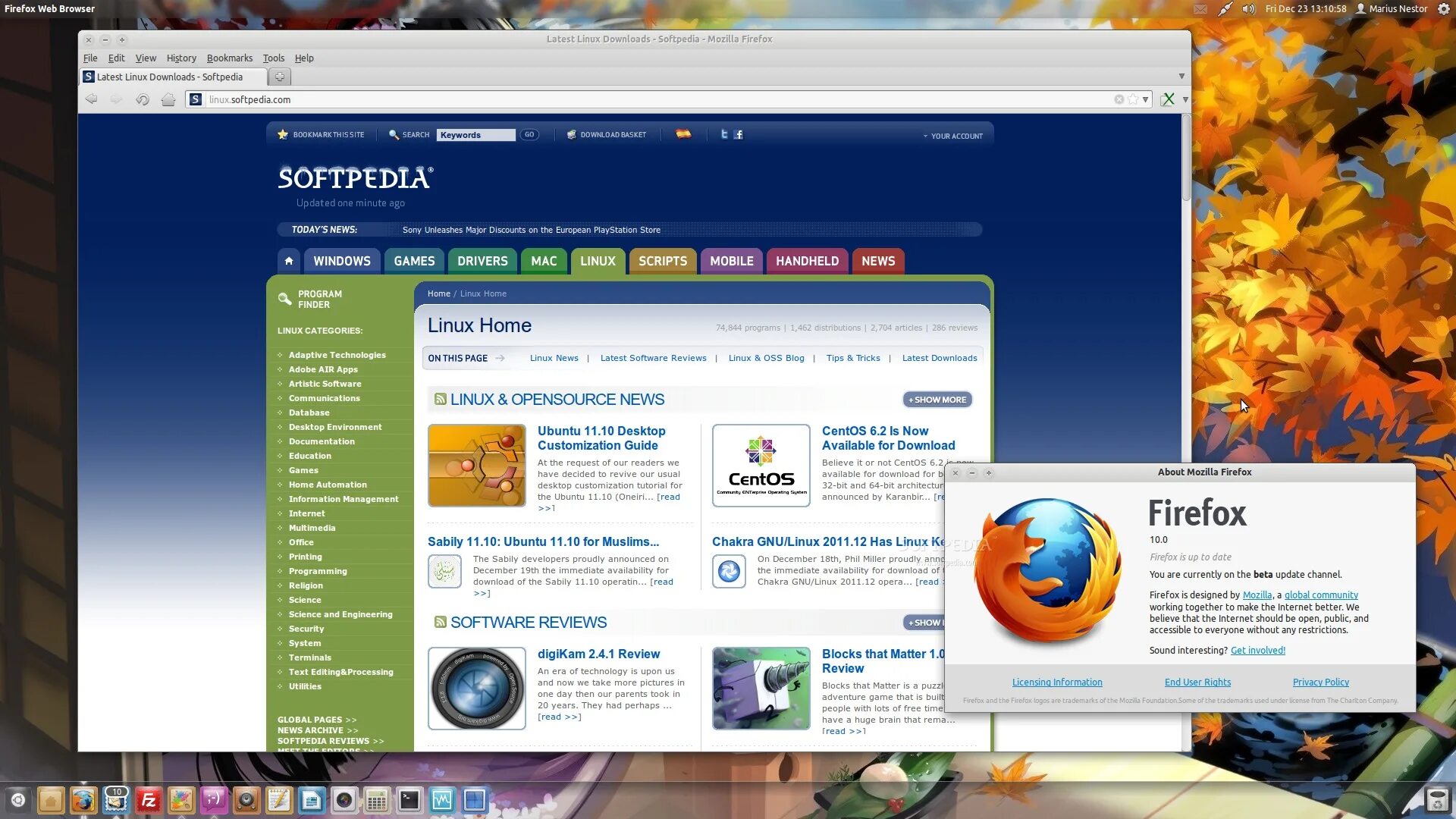The height and width of the screenshot is (819, 1456).
Task: Click the linux.softpedia.com address field
Action: pyautogui.click(x=658, y=99)
